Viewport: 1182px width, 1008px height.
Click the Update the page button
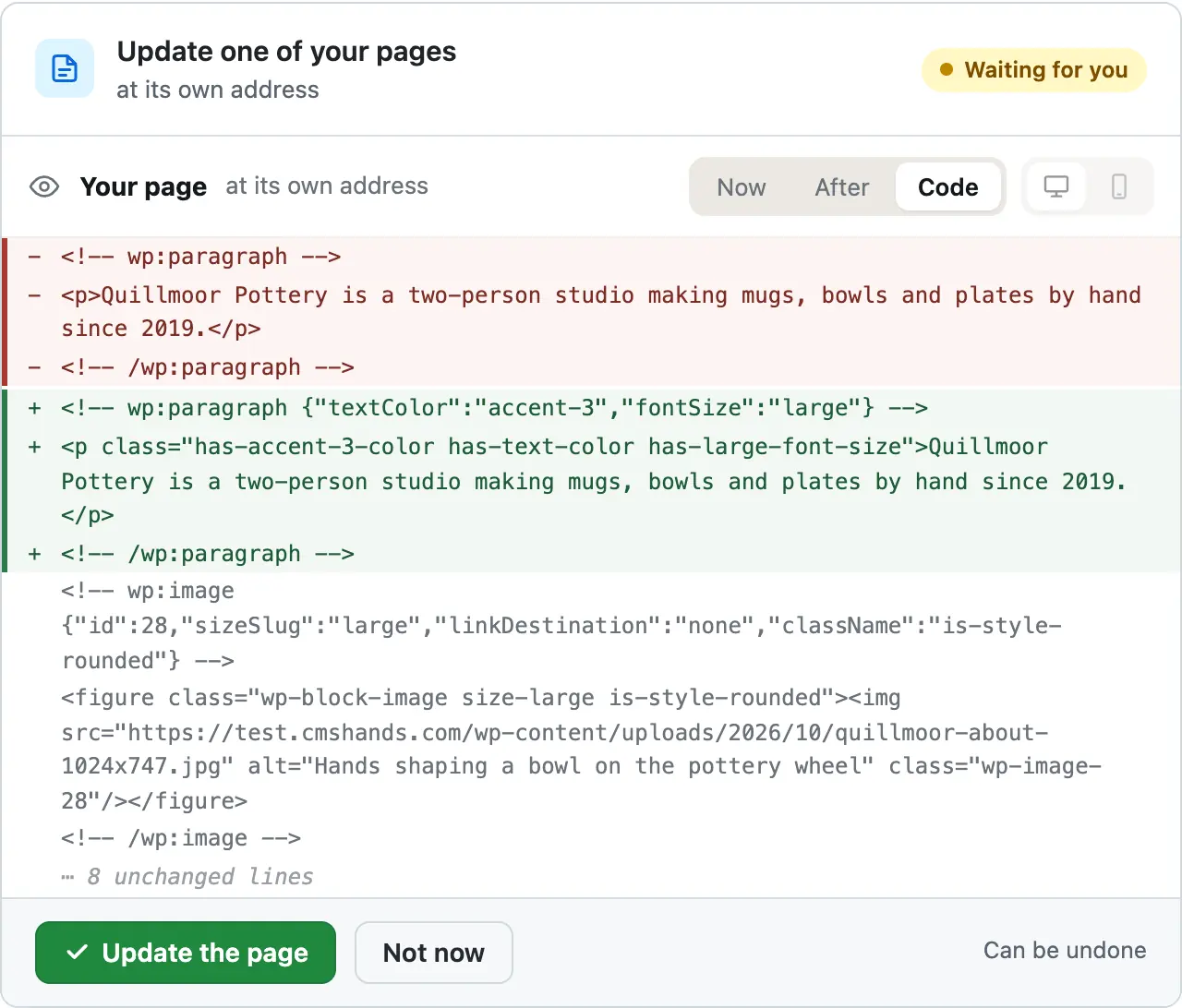186,953
